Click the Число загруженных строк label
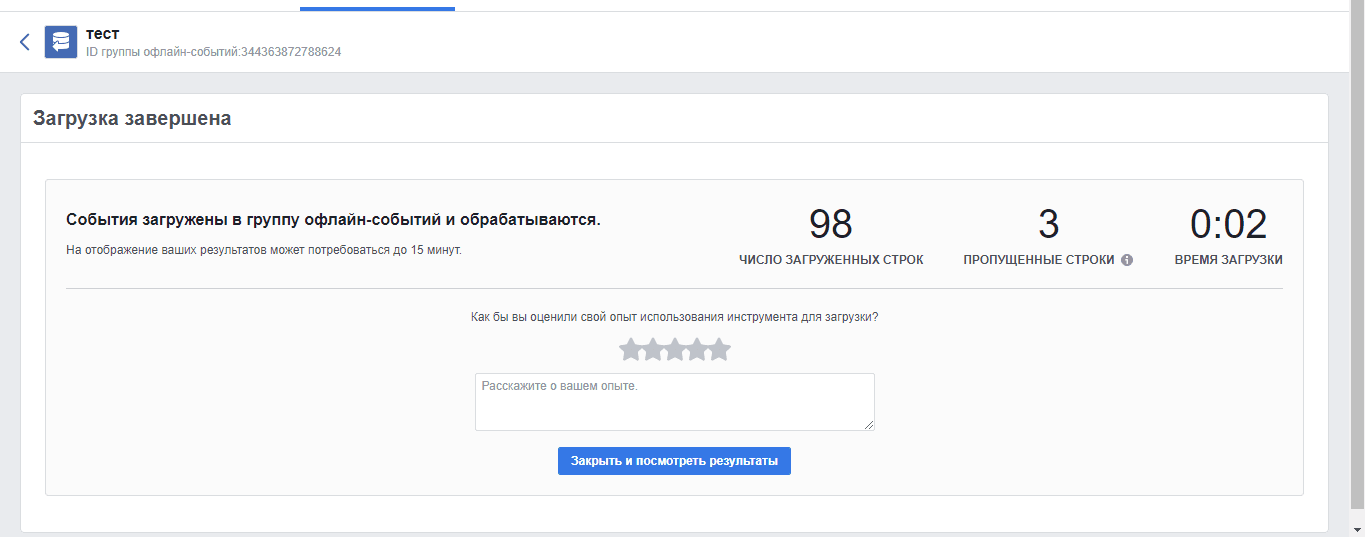 (x=831, y=260)
